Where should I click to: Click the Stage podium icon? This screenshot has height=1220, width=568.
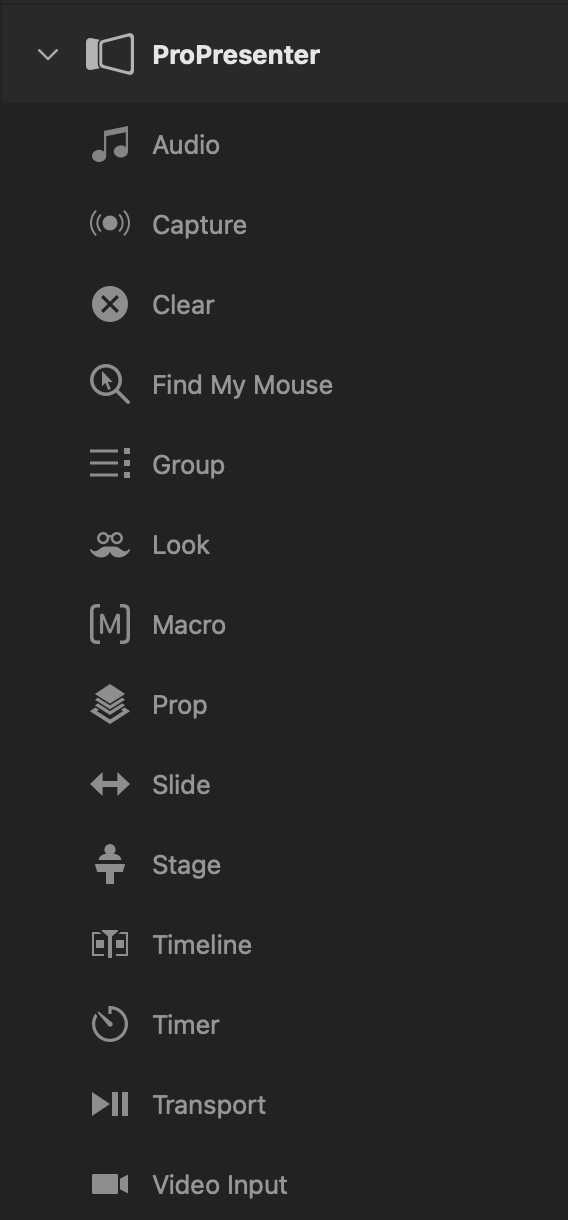(110, 865)
